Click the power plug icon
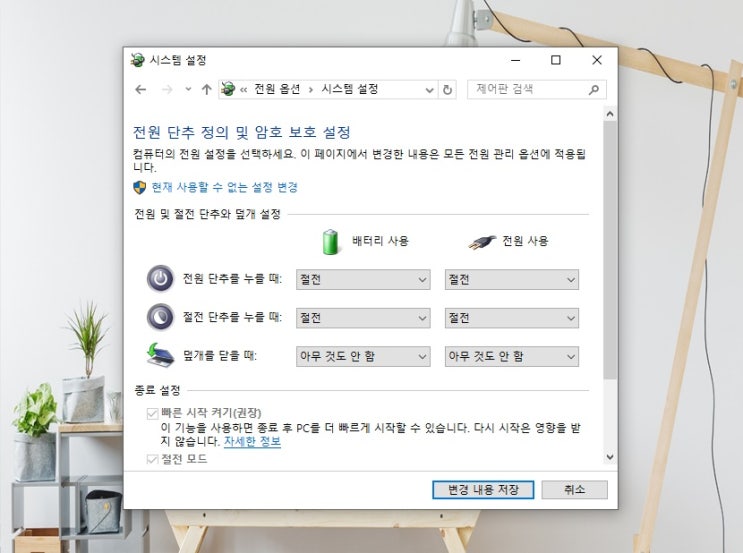The height and width of the screenshot is (553, 743). [x=482, y=242]
